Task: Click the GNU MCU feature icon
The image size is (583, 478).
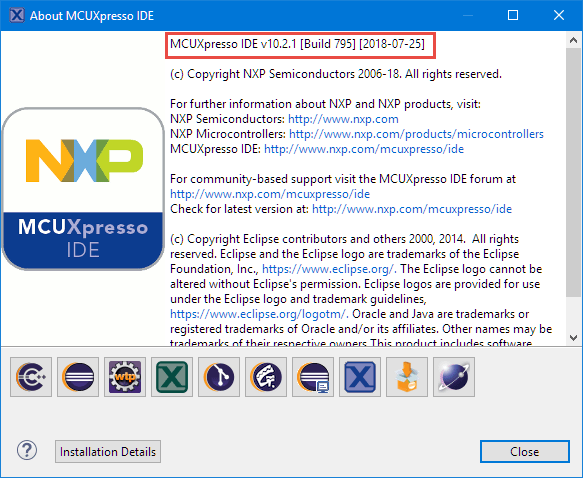Action: tap(266, 377)
